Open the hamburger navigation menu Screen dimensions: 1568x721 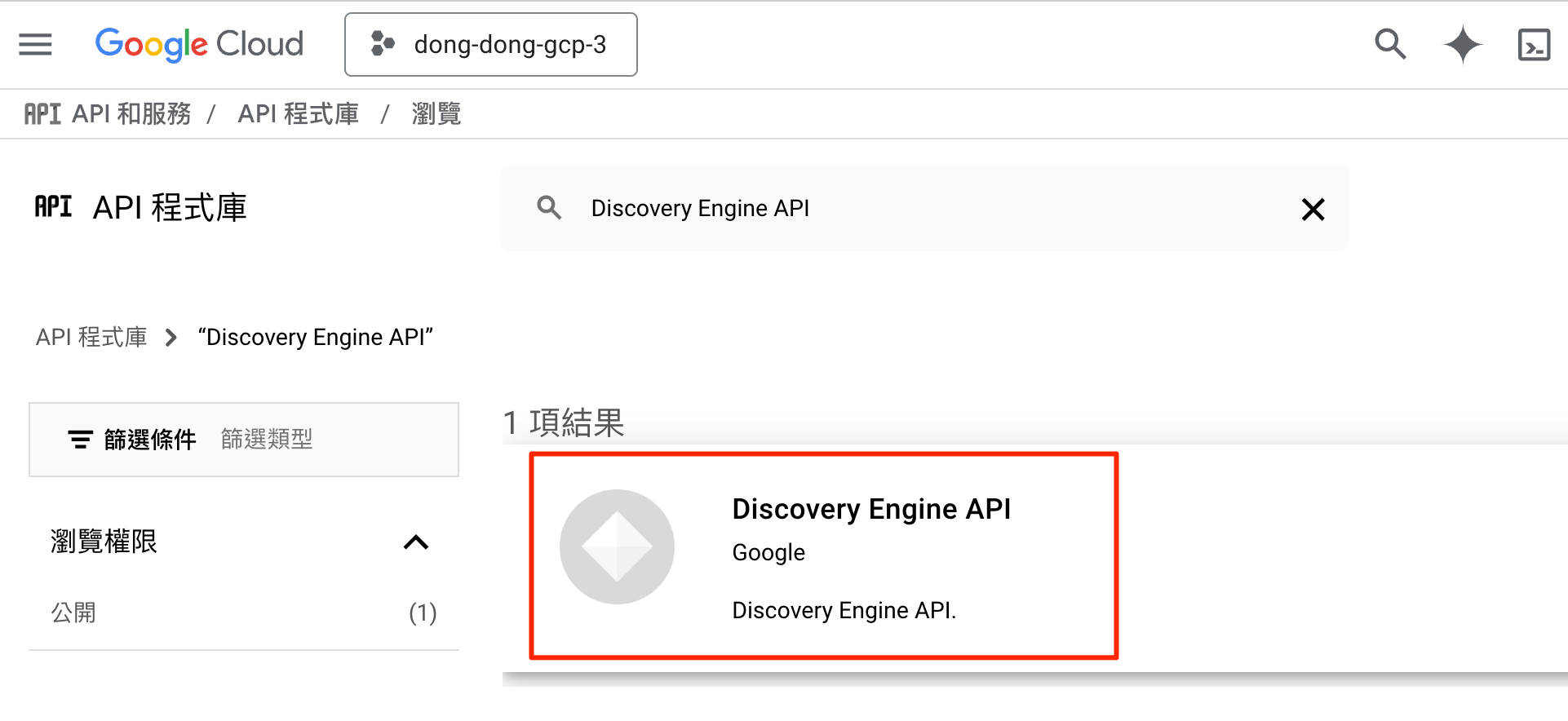(x=35, y=44)
